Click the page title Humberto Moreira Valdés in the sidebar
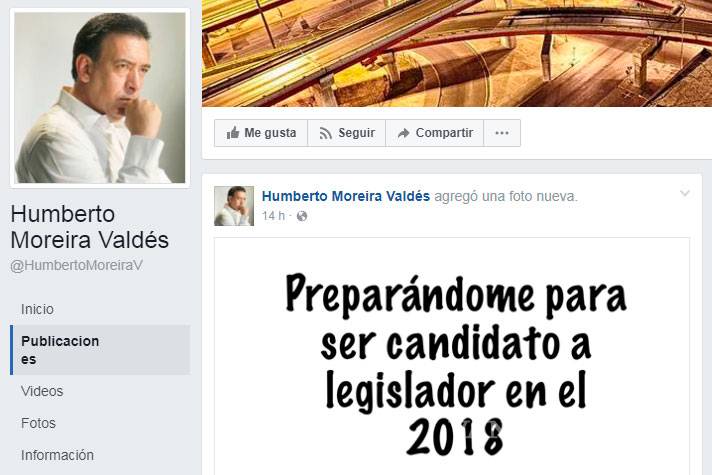712x475 pixels. pos(89,227)
